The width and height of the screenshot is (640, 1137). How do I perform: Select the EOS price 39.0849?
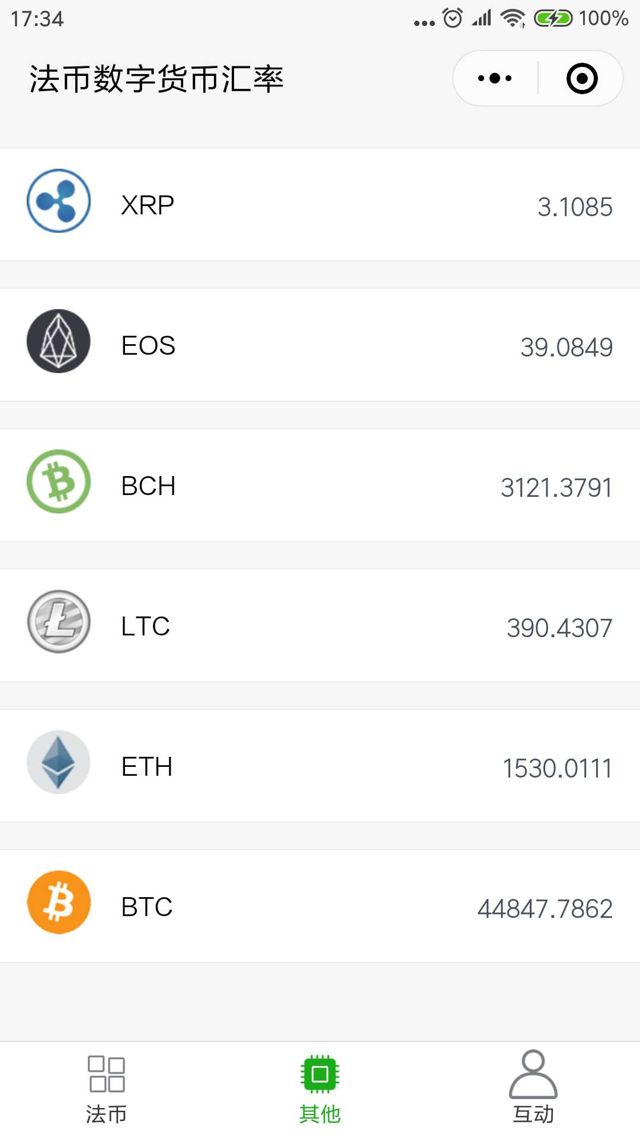pyautogui.click(x=566, y=348)
